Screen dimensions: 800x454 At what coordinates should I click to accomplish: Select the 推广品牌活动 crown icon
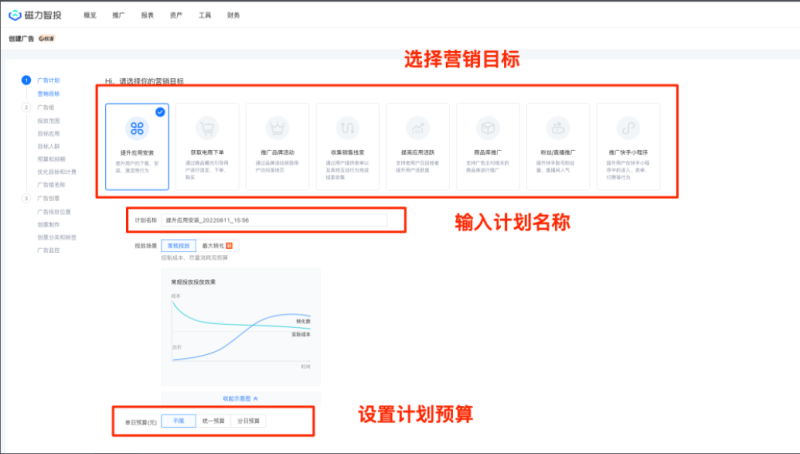[277, 128]
